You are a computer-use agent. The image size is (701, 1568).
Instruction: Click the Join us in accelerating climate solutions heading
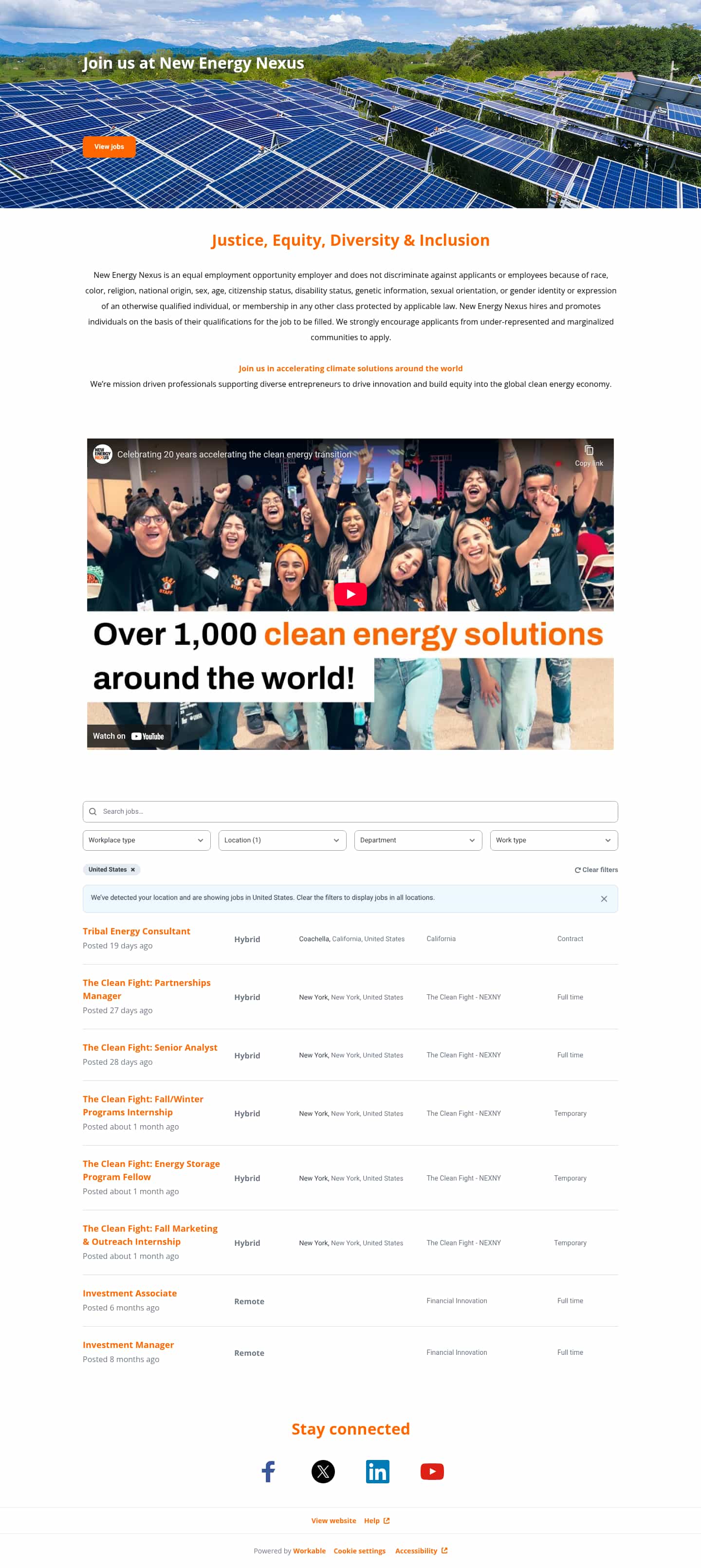click(x=351, y=369)
